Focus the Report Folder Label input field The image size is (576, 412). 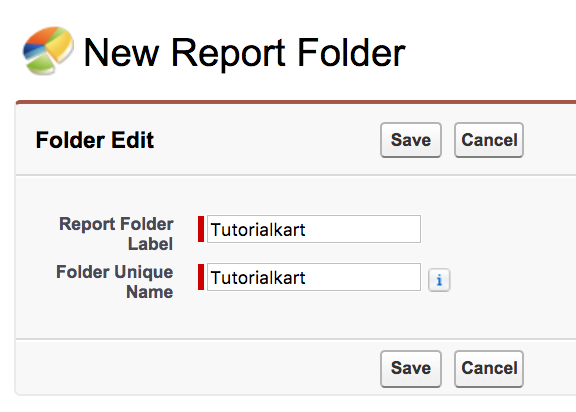tap(314, 229)
